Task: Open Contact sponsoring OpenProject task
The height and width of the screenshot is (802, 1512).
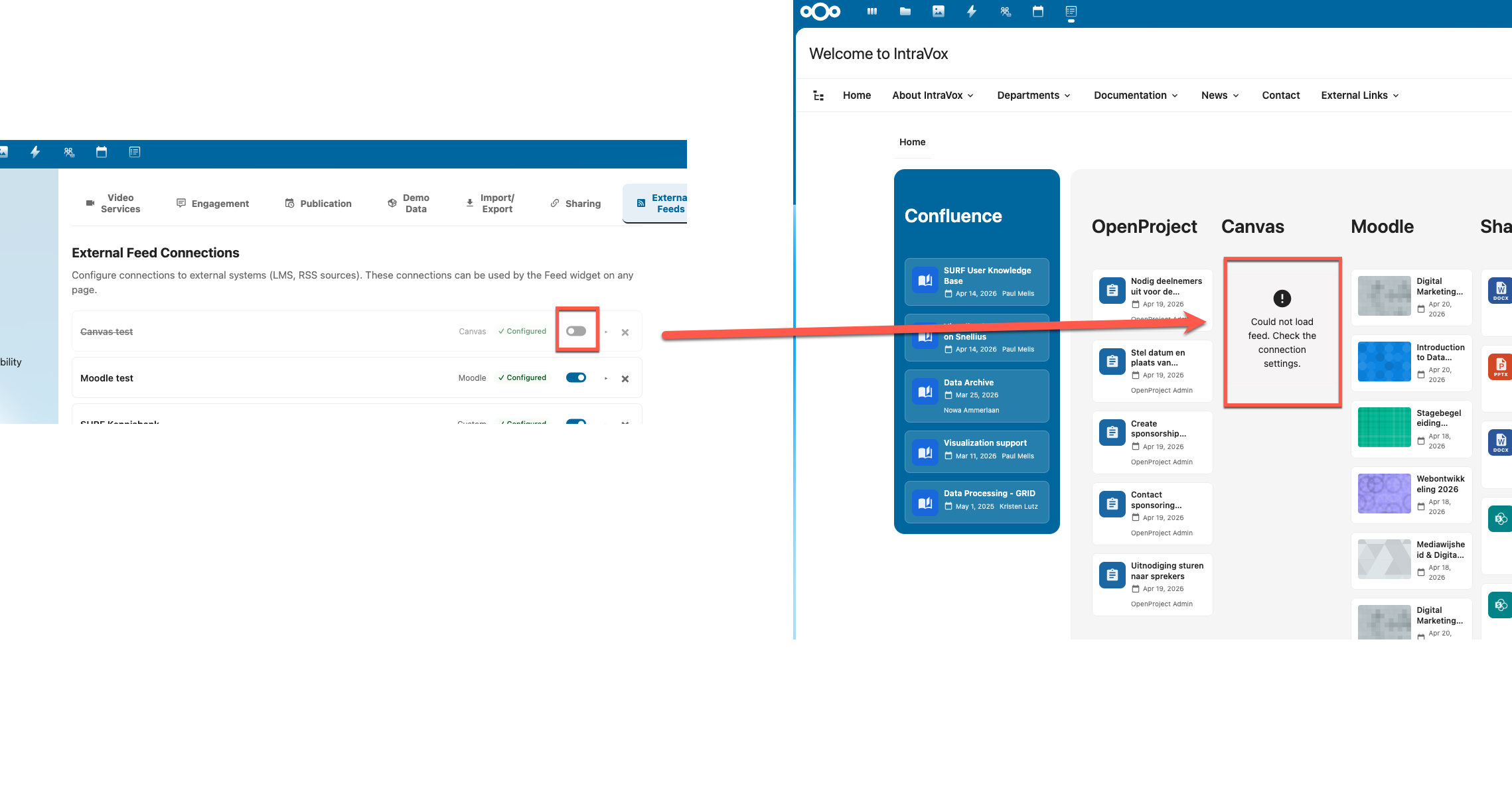Action: pyautogui.click(x=1152, y=514)
